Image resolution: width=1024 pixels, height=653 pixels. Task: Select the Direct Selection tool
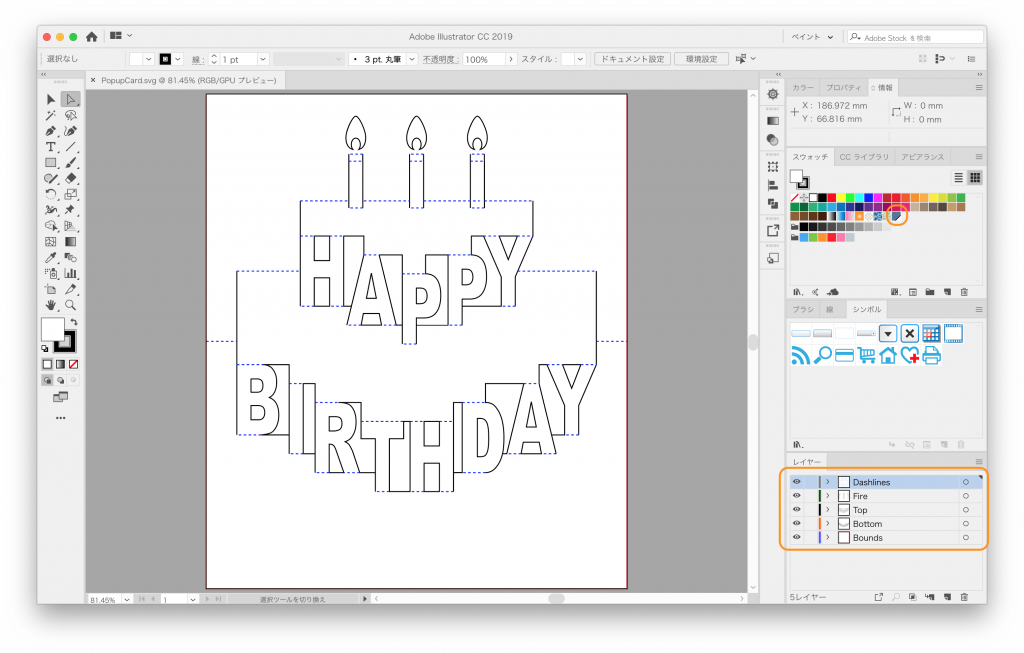[x=70, y=99]
